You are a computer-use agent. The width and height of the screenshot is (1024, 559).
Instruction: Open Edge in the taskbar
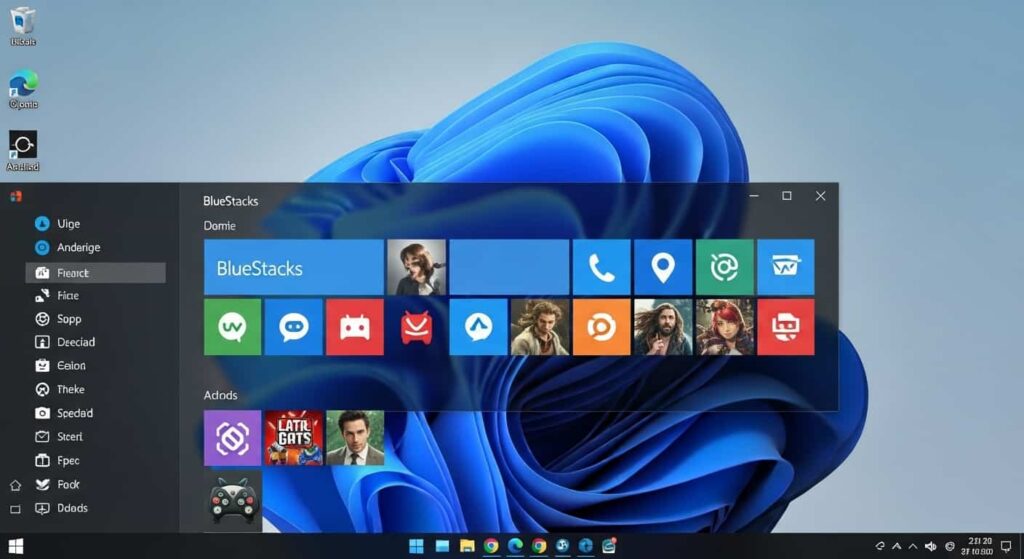pyautogui.click(x=515, y=546)
